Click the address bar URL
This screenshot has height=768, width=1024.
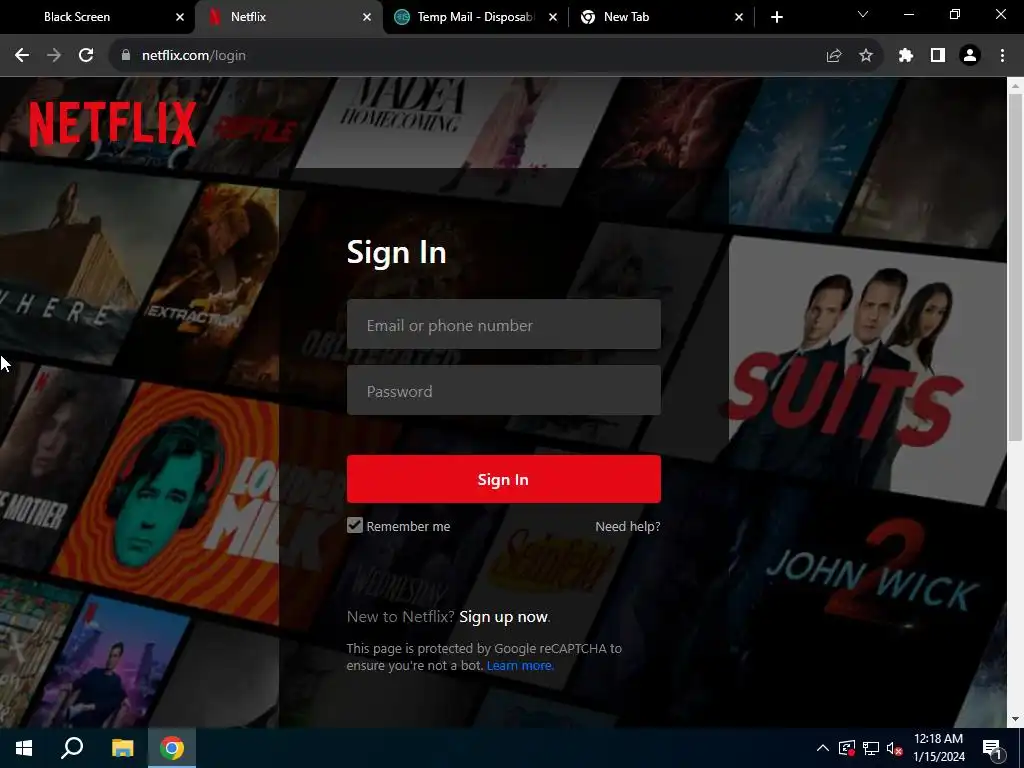point(194,56)
